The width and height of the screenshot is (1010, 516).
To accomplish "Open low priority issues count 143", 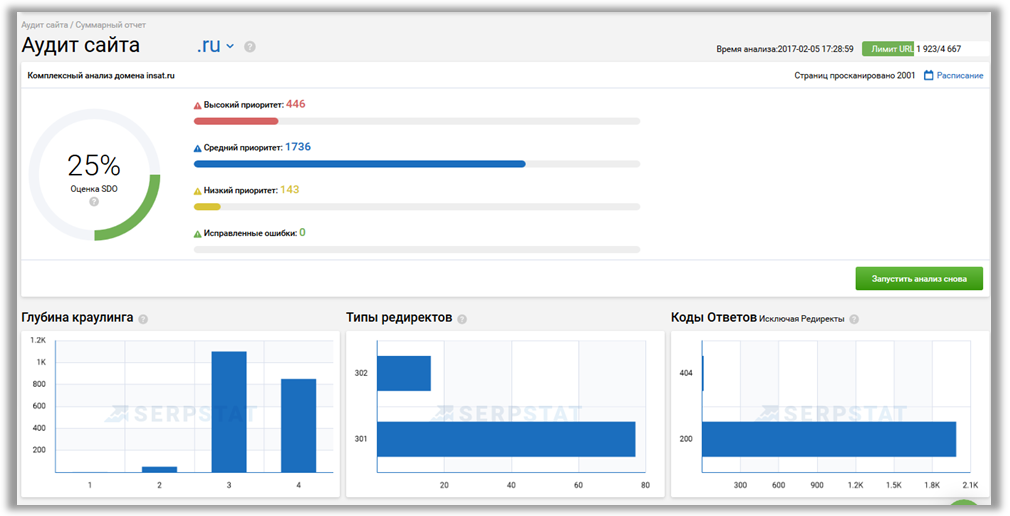I will coord(290,189).
